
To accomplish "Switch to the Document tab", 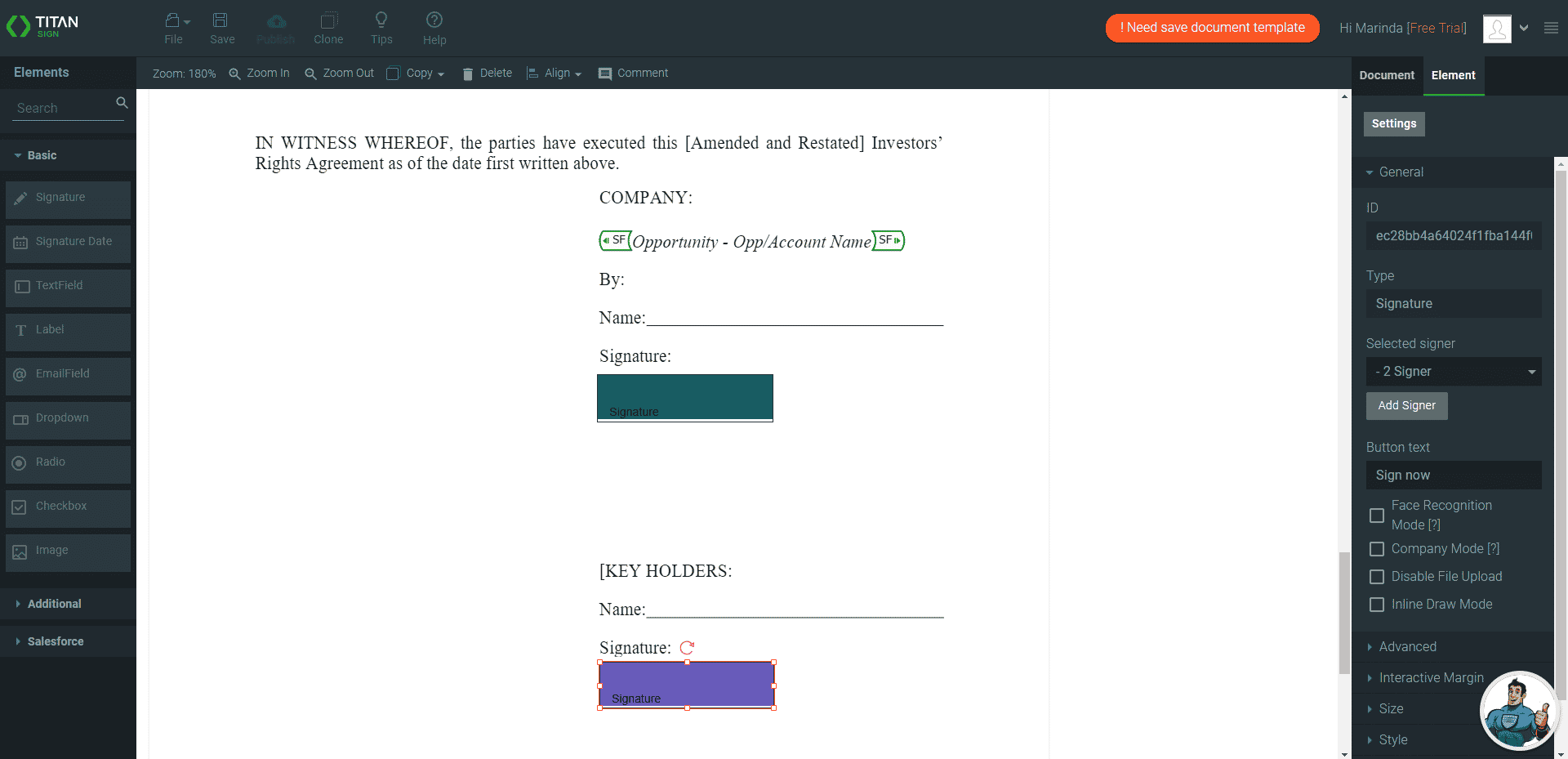I will (1386, 74).
